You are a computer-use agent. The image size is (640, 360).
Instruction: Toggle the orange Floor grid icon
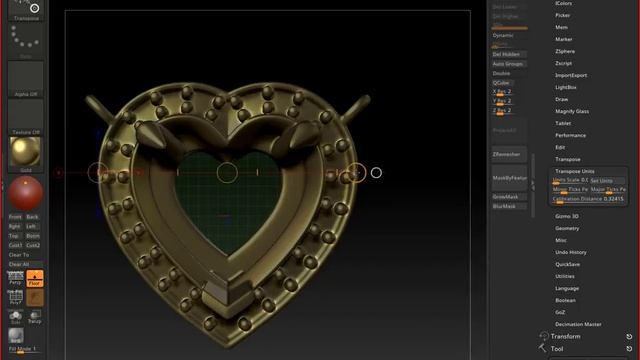(x=35, y=278)
